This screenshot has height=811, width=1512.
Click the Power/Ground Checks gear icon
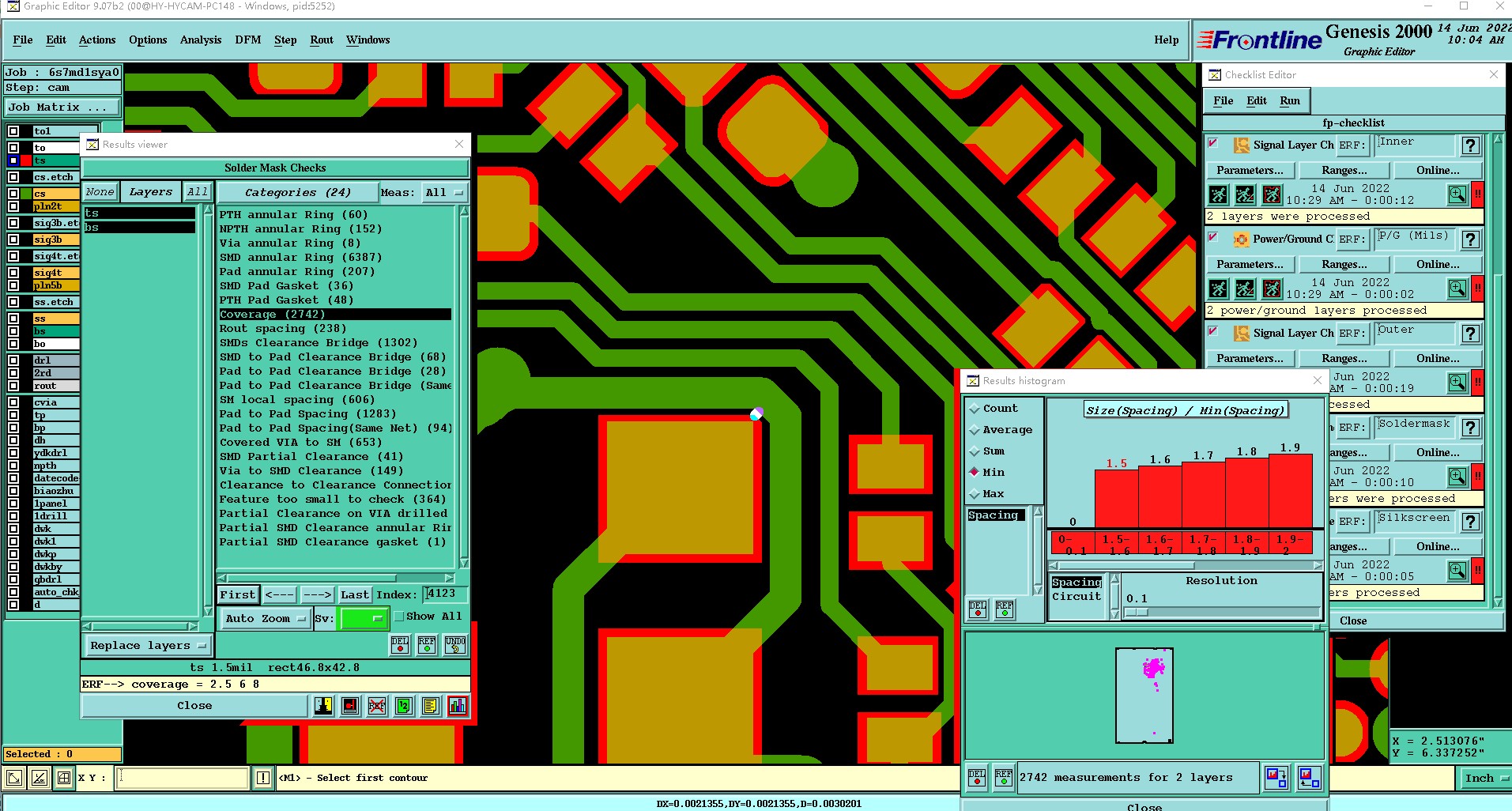pyautogui.click(x=1242, y=239)
